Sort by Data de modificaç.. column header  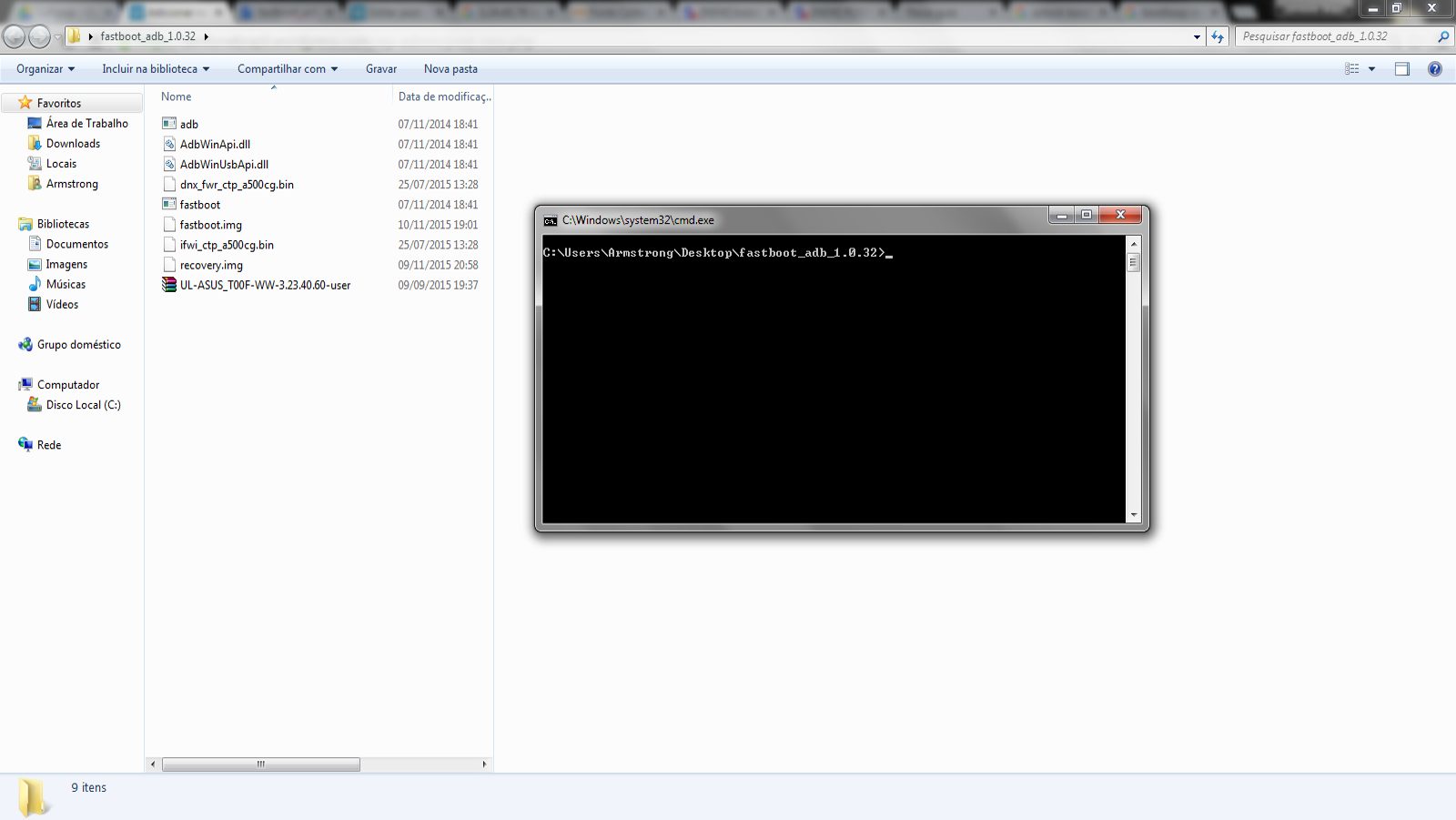click(443, 96)
